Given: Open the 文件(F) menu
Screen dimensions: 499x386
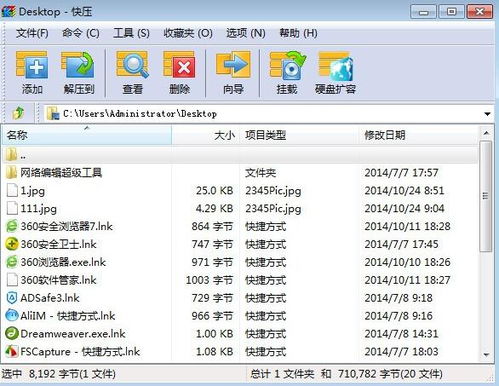Looking at the screenshot, I should click(x=32, y=33).
